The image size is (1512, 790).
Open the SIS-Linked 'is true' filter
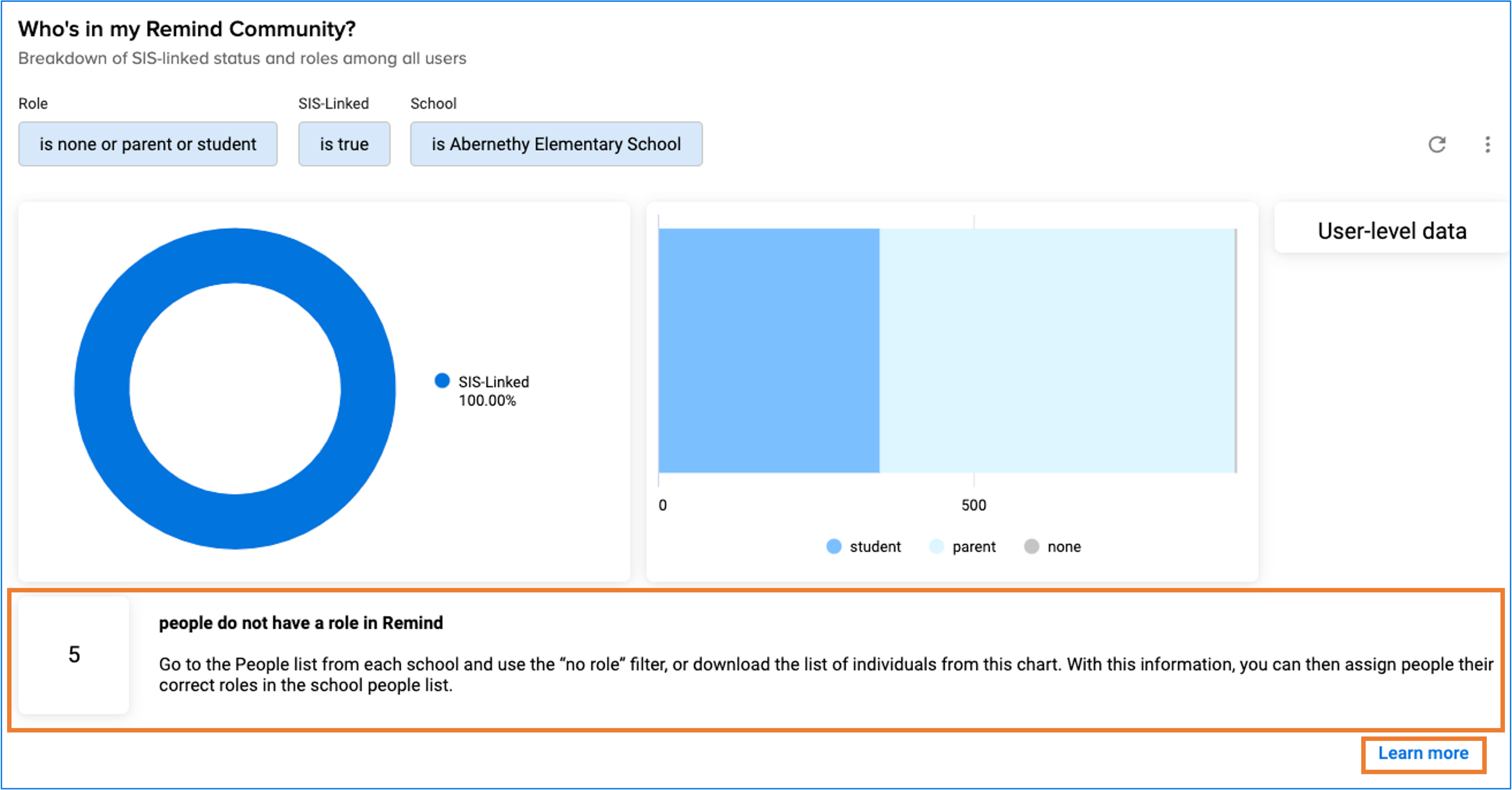coord(344,144)
